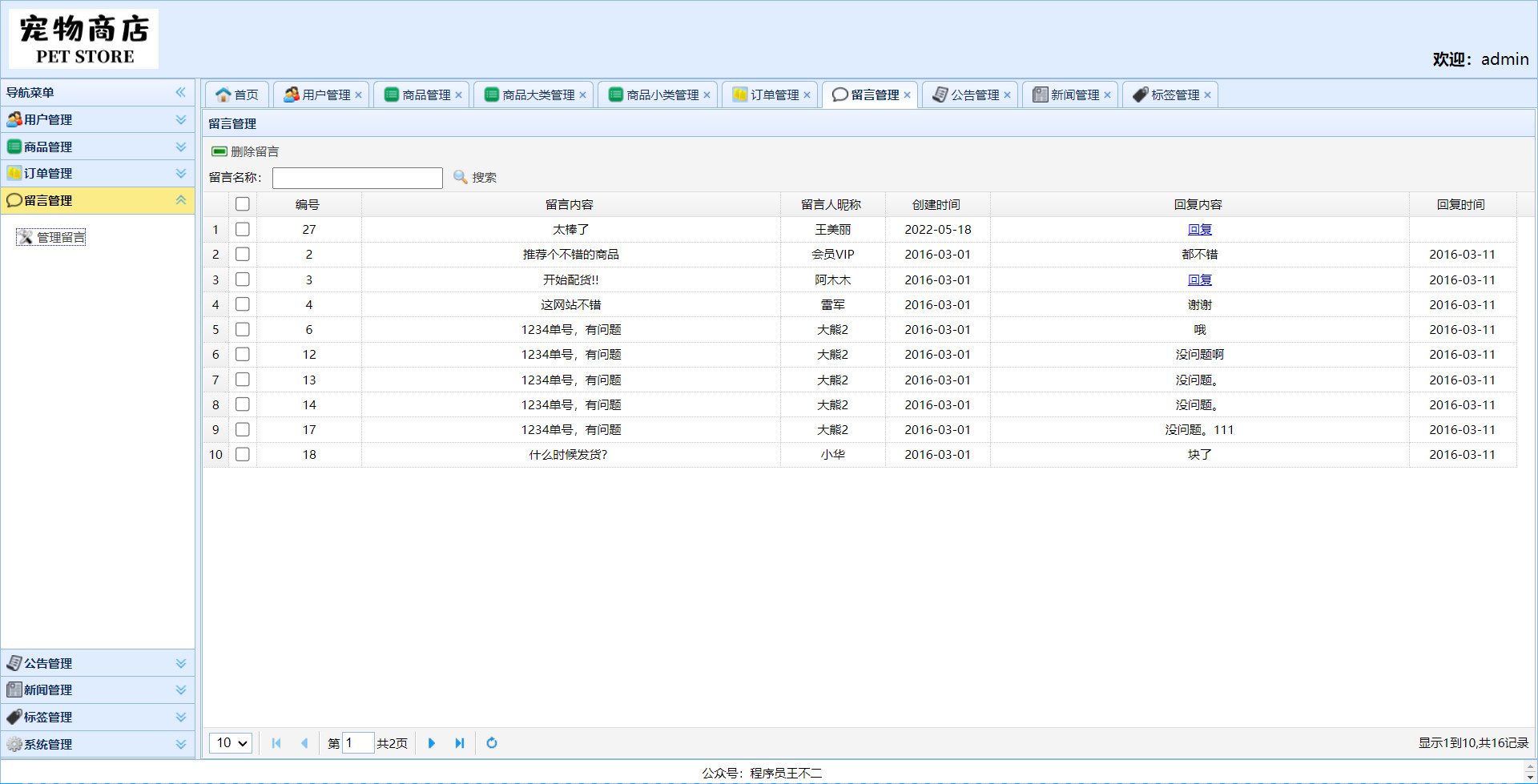Screen dimensions: 1538x784
Task: Toggle the select-all header checkbox
Action: 243,204
